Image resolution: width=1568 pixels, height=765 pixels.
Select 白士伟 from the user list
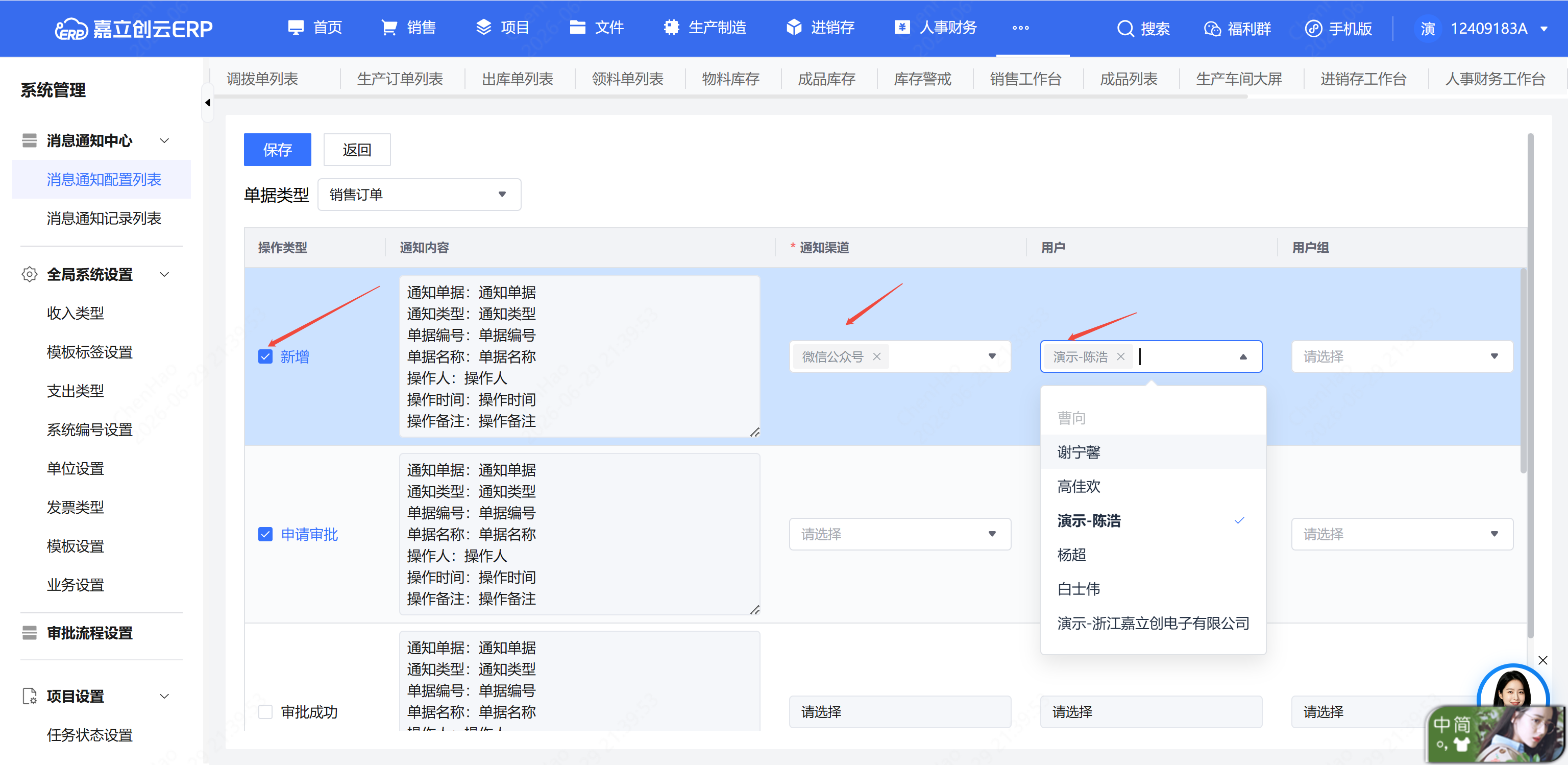1153,589
